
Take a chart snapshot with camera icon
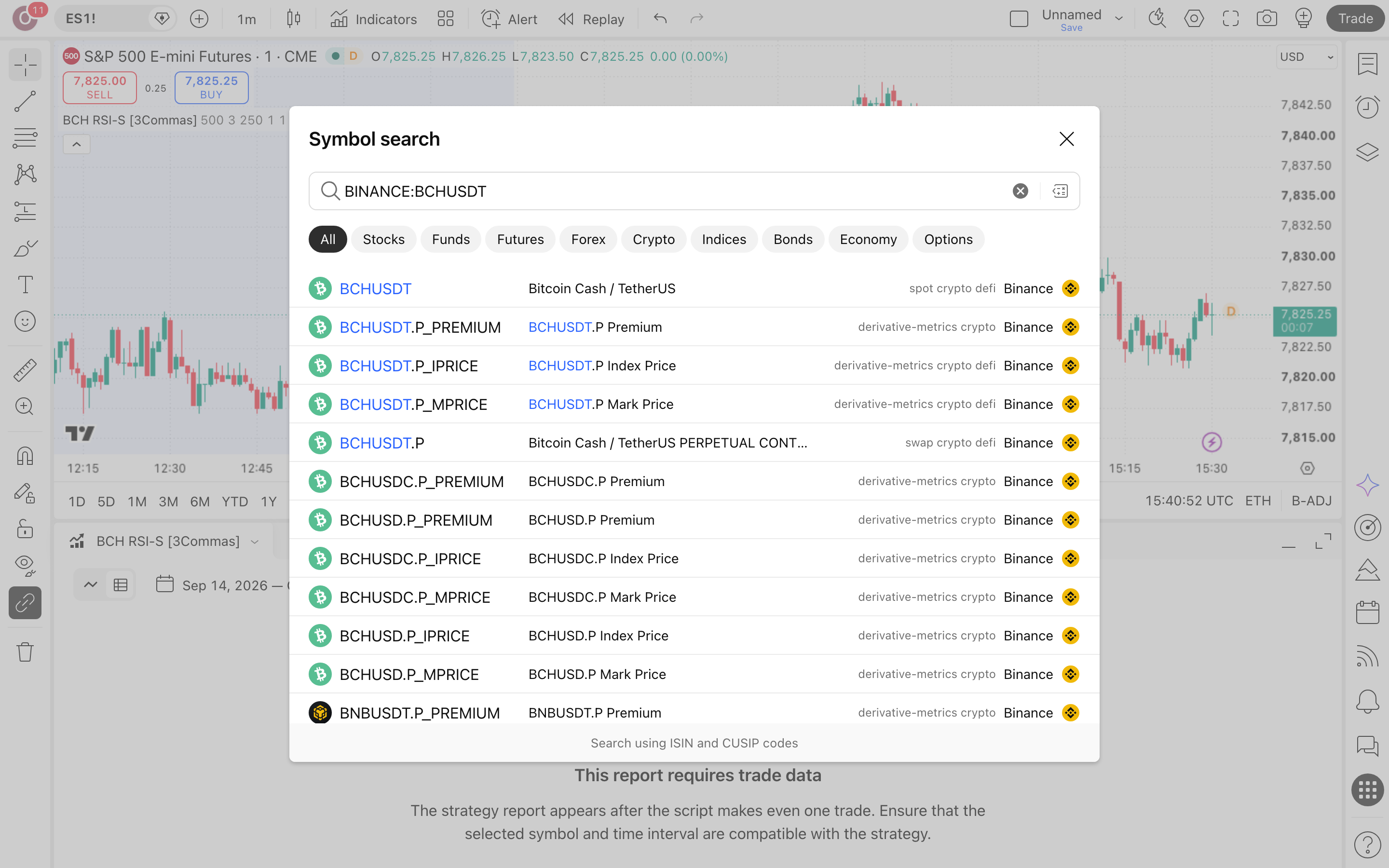click(x=1267, y=19)
